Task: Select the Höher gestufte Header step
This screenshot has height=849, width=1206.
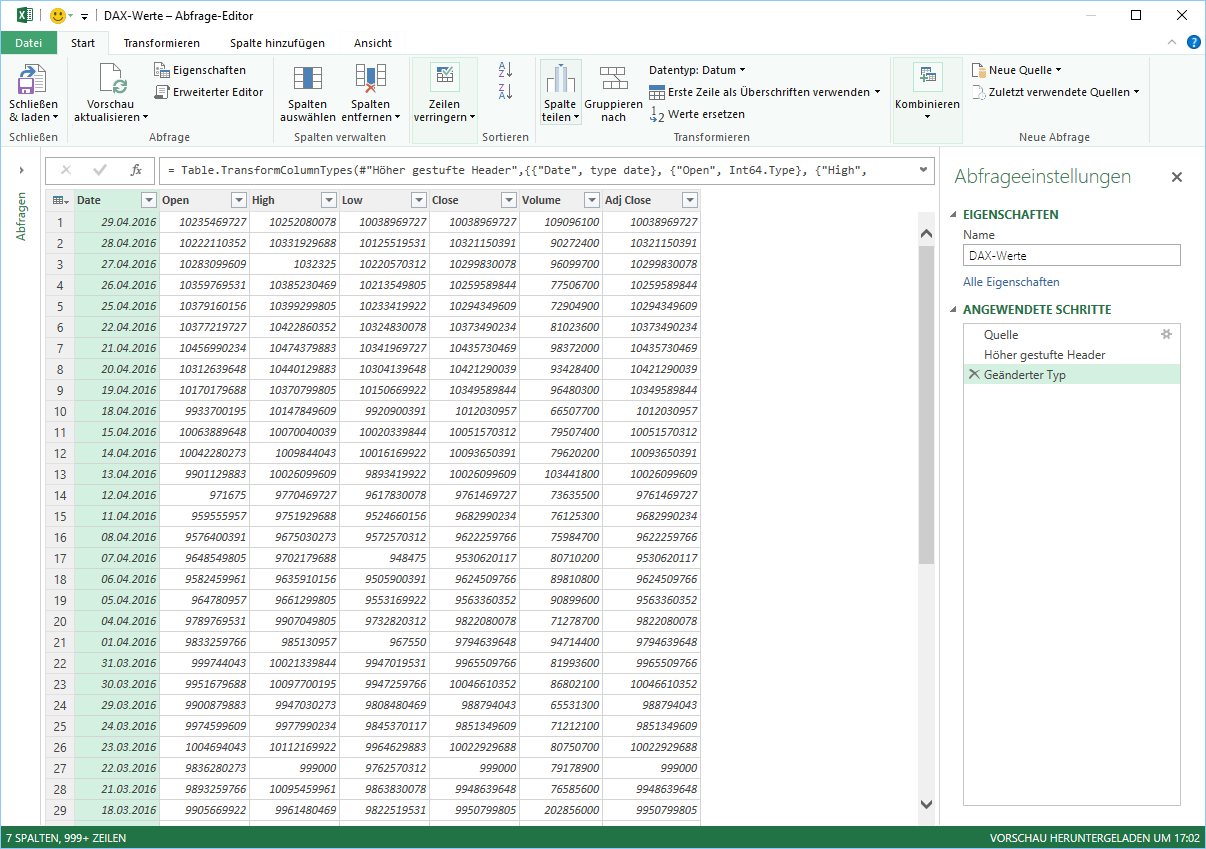Action: tap(1044, 355)
